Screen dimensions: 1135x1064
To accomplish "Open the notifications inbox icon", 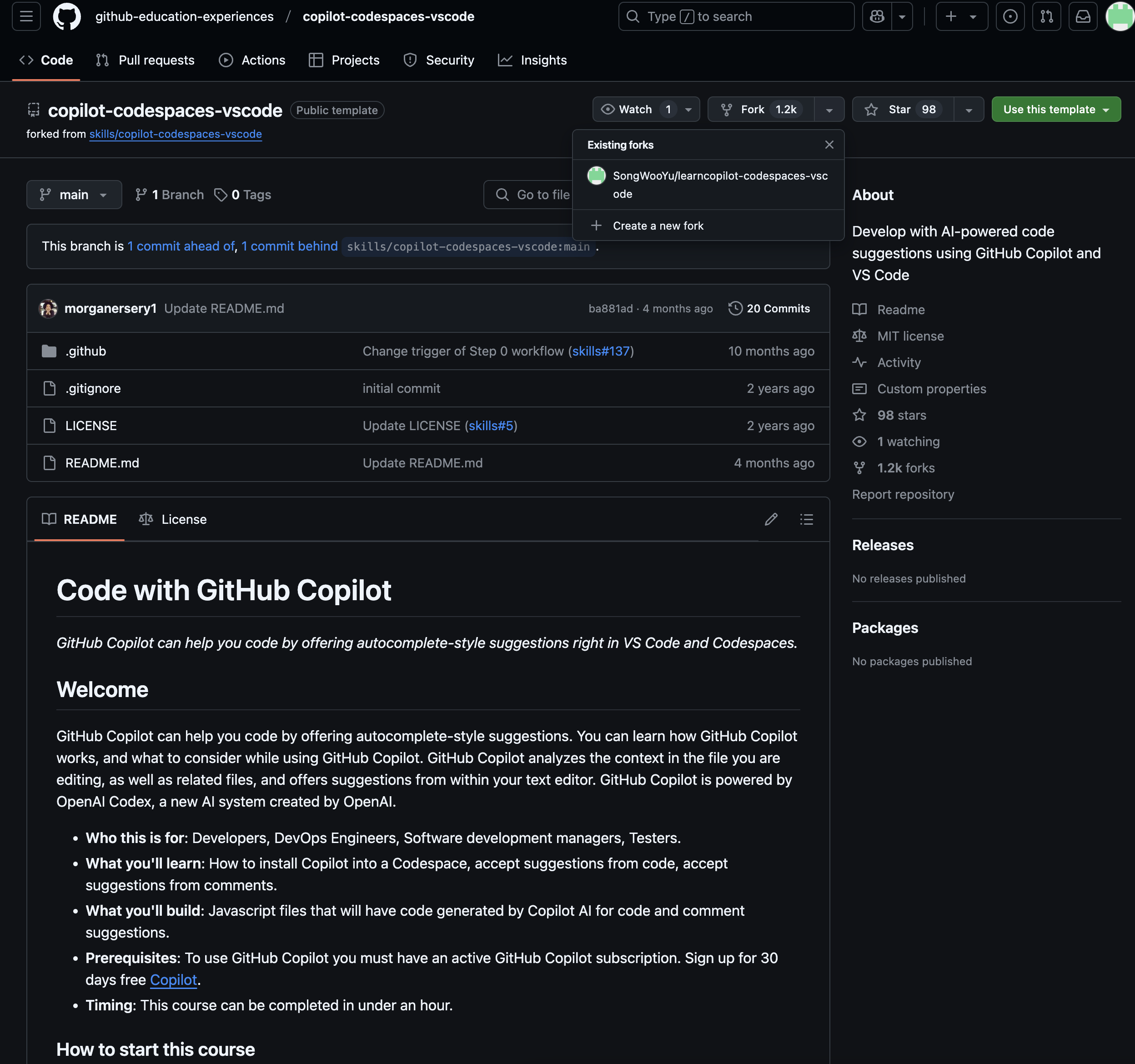I will (1082, 16).
